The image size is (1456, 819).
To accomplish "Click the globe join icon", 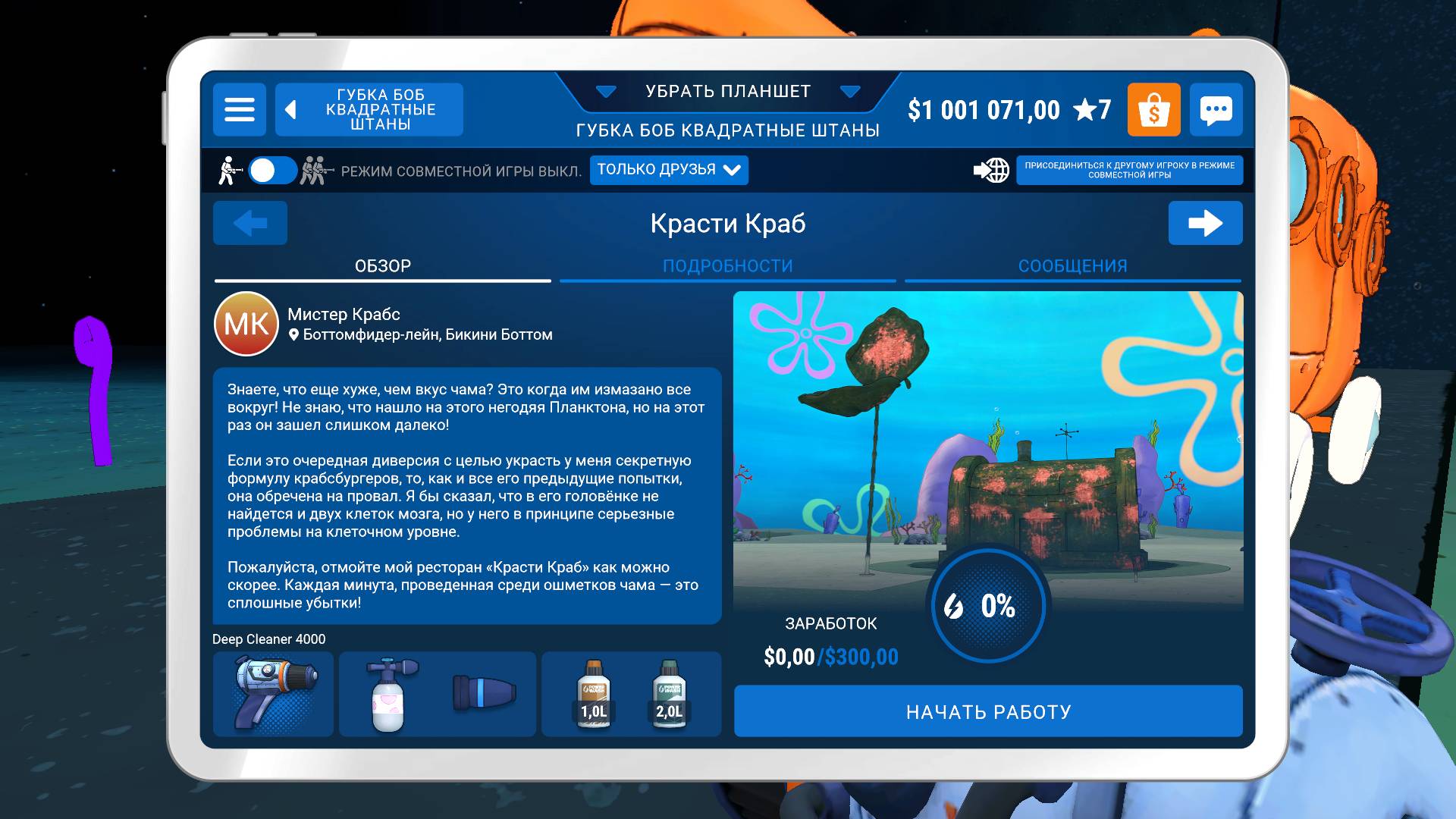I will point(992,170).
